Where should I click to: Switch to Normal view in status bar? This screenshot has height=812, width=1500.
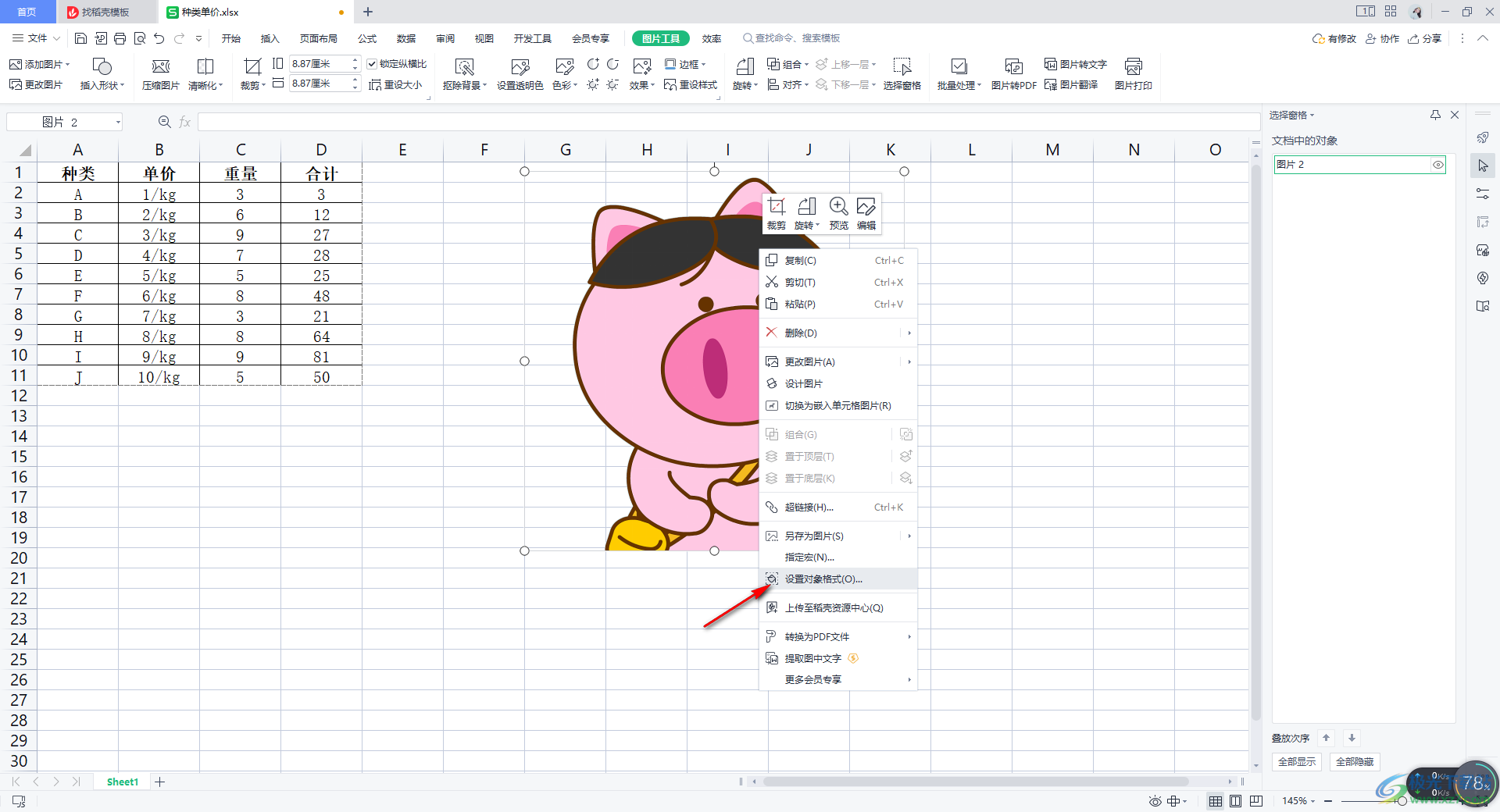pos(1216,801)
